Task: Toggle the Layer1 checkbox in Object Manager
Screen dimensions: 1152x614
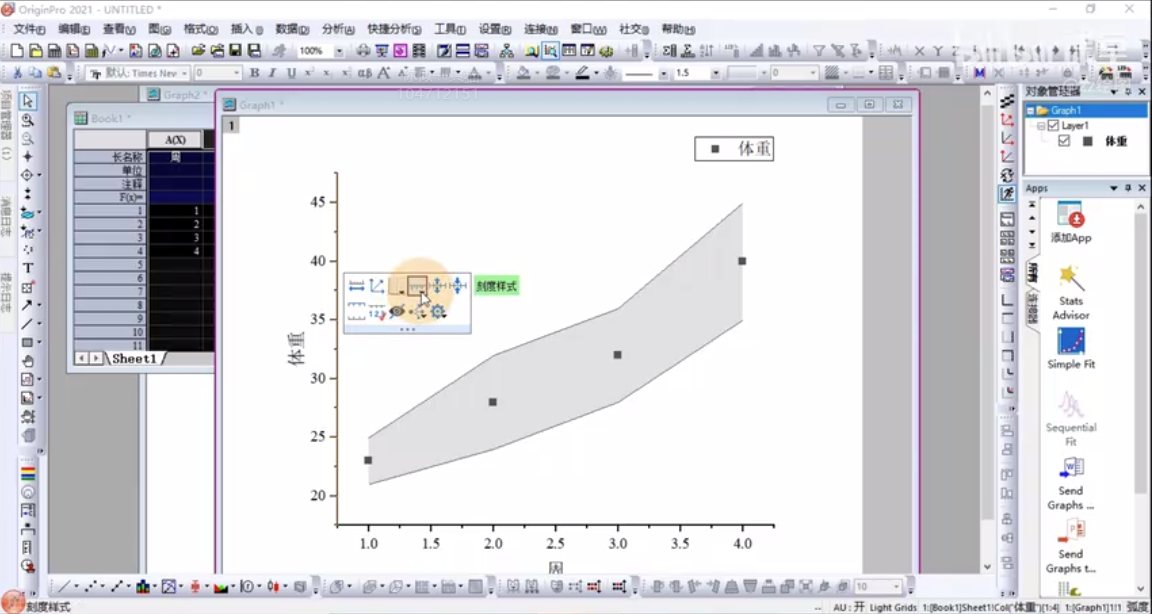Action: pos(1053,126)
